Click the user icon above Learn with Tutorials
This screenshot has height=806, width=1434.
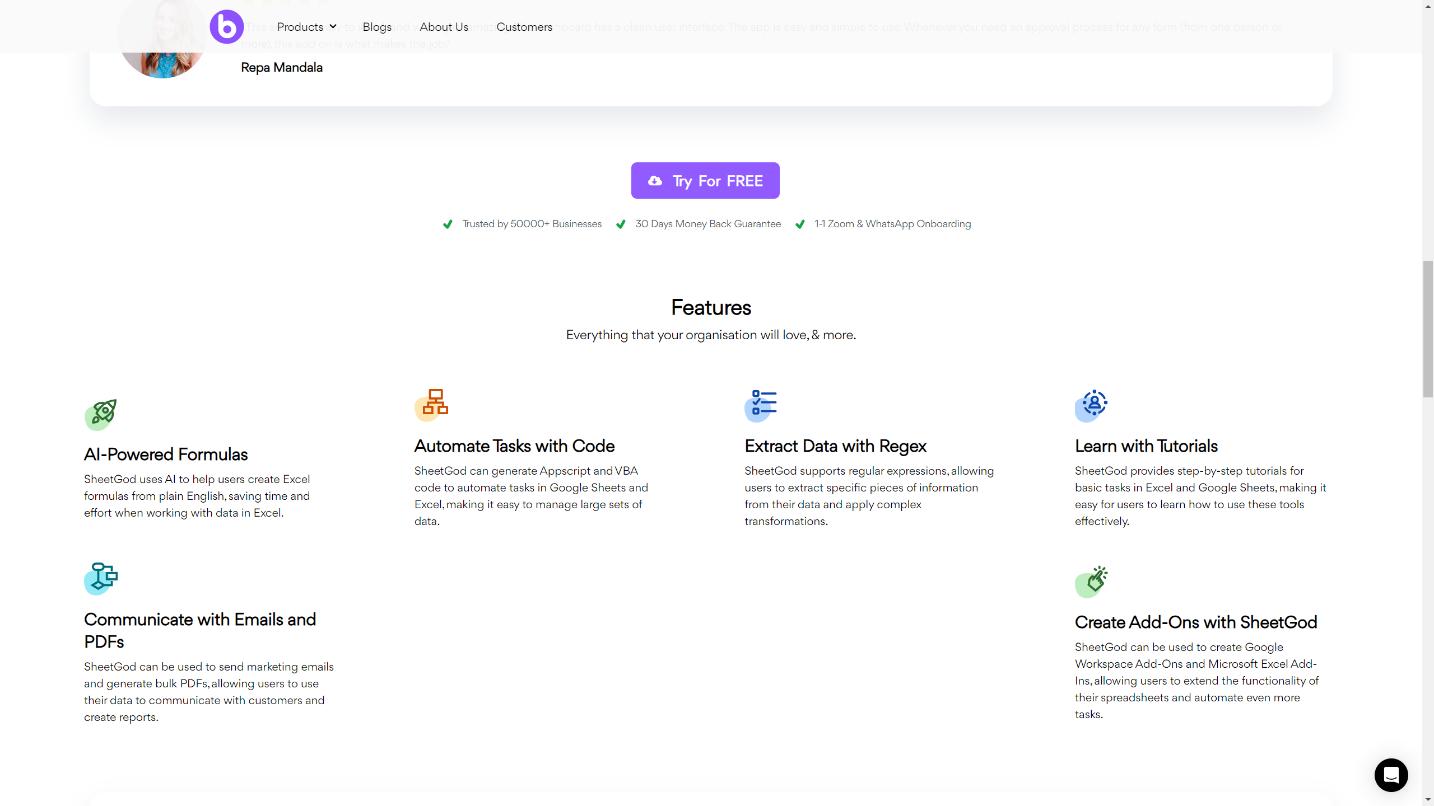1091,405
